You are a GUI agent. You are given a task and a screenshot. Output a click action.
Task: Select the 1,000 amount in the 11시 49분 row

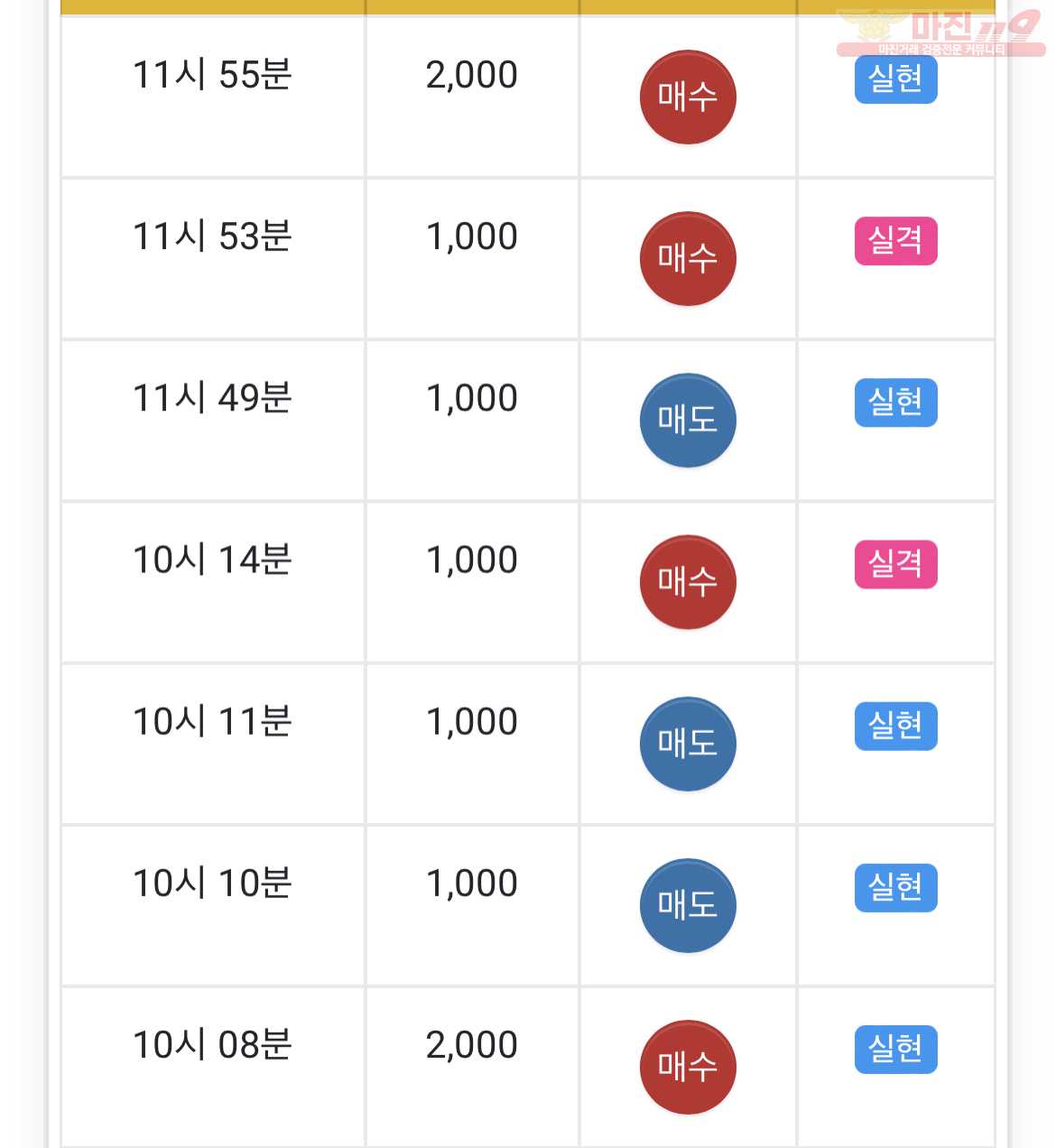(x=471, y=398)
